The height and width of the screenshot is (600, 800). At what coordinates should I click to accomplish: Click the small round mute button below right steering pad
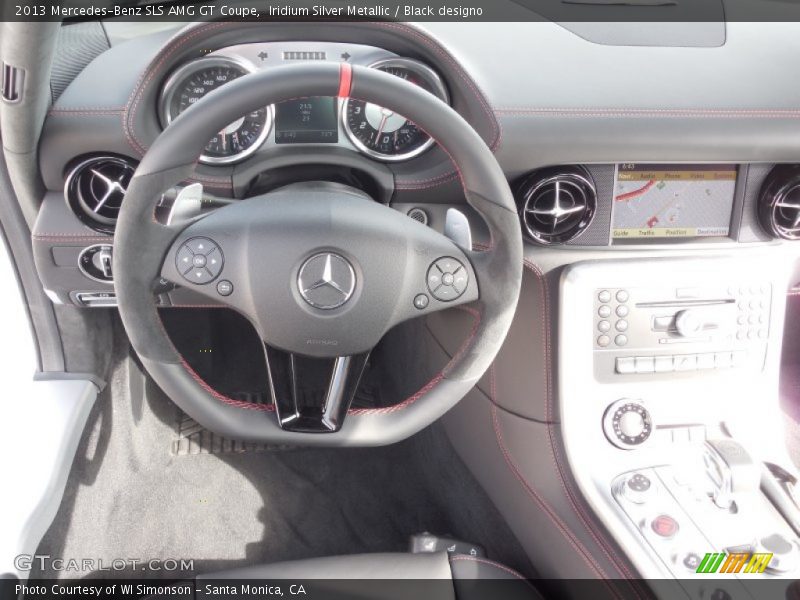(x=421, y=302)
